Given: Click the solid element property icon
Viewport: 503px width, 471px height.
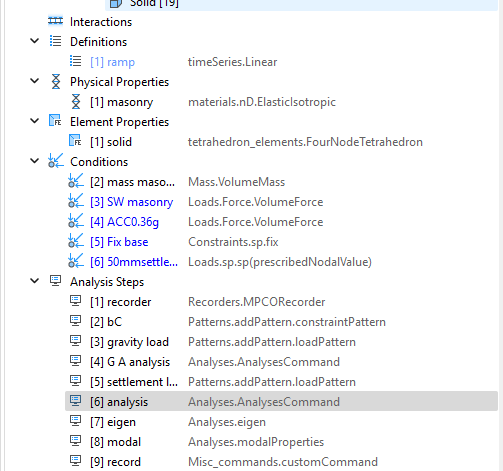Looking at the screenshot, I should pyautogui.click(x=75, y=141).
